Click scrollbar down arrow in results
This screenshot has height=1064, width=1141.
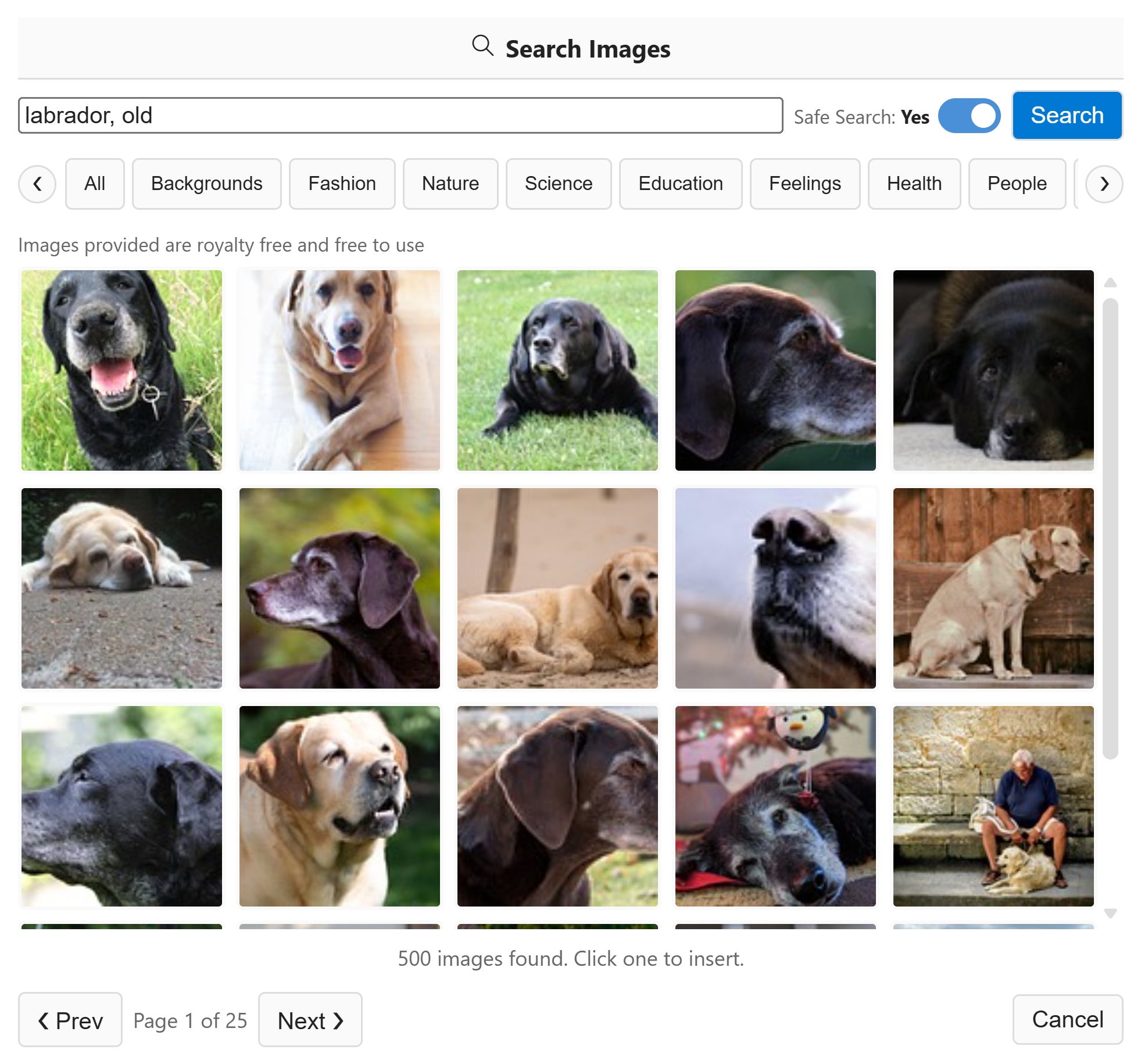(x=1110, y=913)
